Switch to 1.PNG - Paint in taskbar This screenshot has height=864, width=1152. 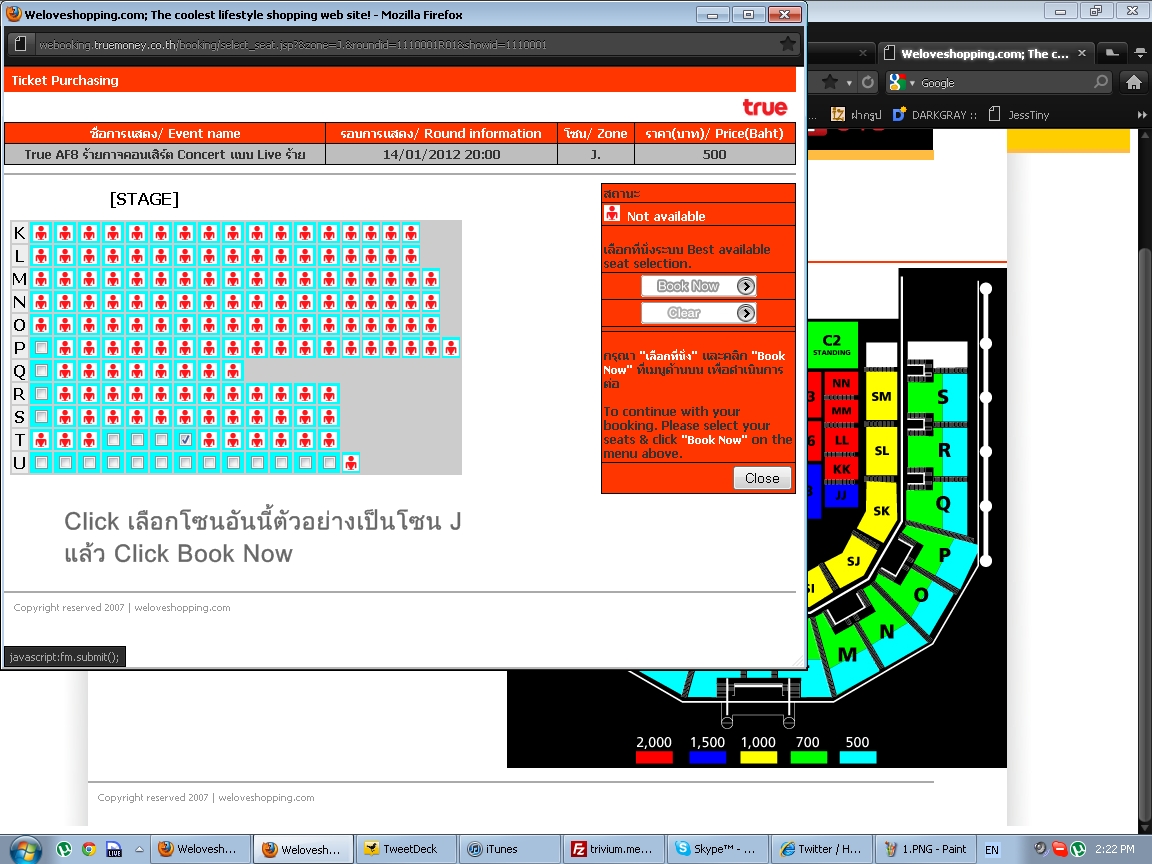pyautogui.click(x=925, y=849)
